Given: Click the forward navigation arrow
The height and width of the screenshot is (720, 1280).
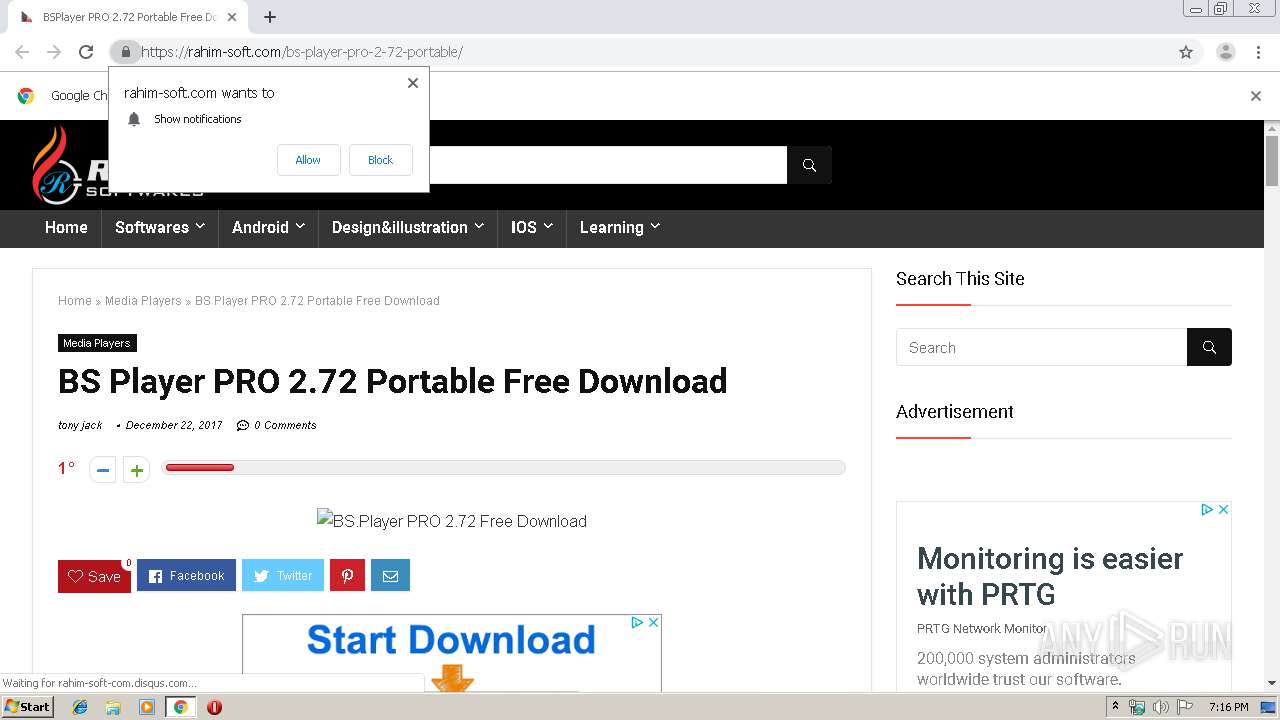Looking at the screenshot, I should coord(54,52).
